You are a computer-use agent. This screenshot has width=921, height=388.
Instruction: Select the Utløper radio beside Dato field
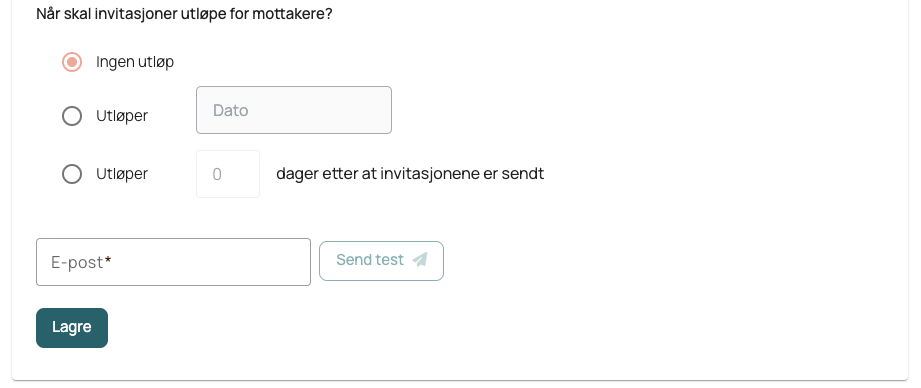tap(72, 116)
